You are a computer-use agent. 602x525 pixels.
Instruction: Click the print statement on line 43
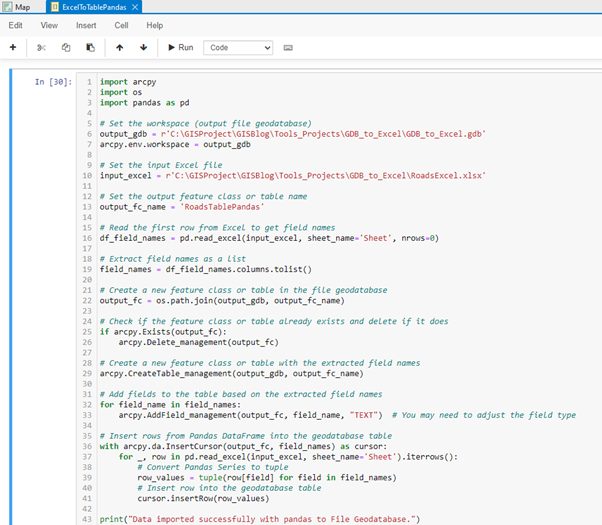pos(260,519)
